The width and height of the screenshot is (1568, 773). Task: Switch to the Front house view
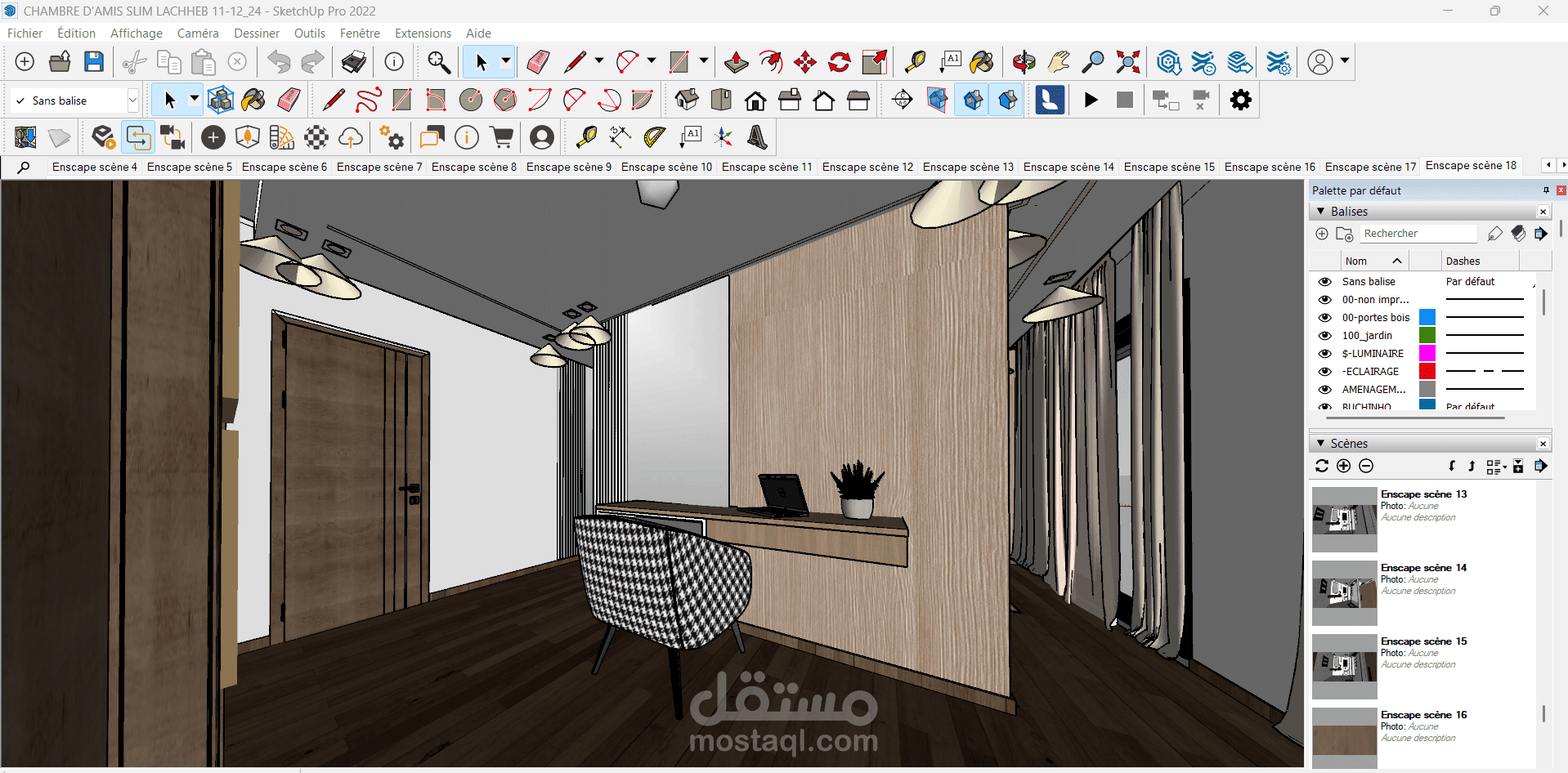click(755, 100)
